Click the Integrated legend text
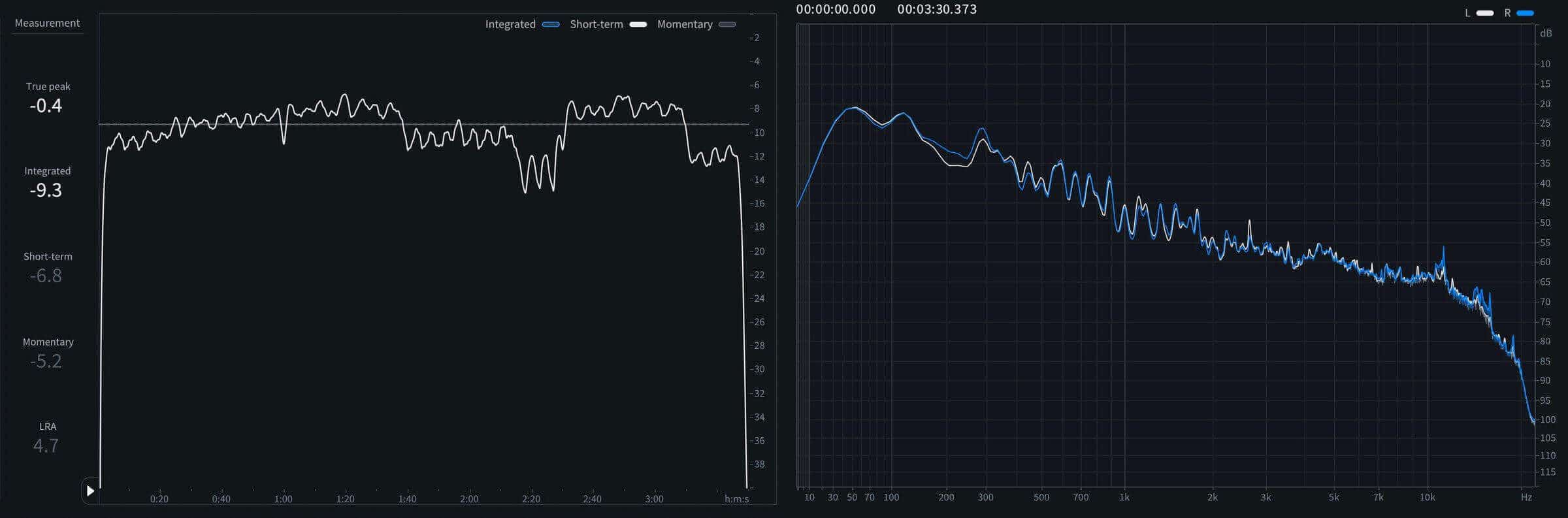Viewport: 1568px width, 518px height. [x=510, y=24]
